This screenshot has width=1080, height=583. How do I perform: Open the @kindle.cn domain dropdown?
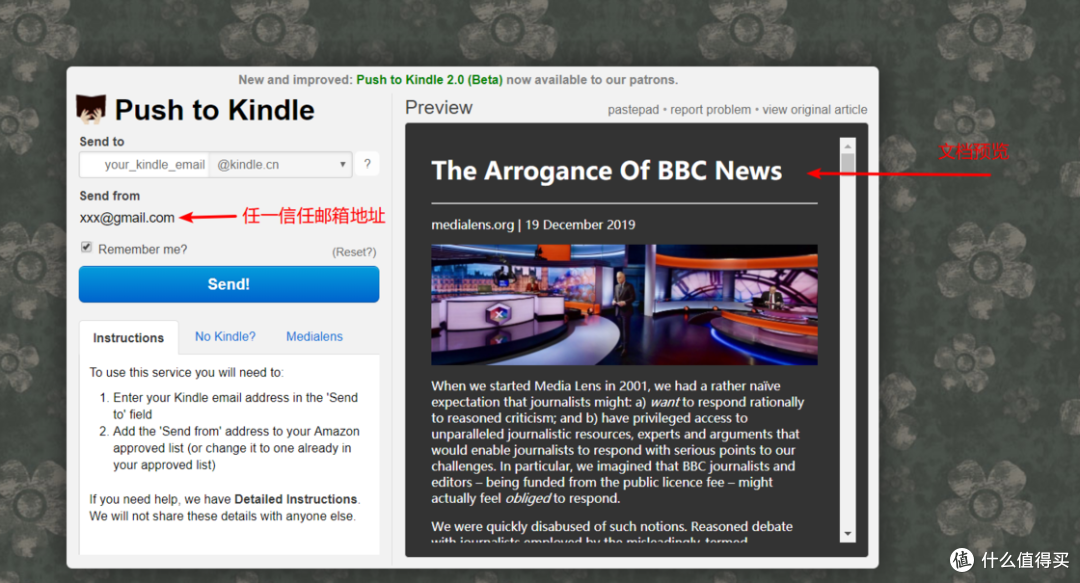[280, 165]
